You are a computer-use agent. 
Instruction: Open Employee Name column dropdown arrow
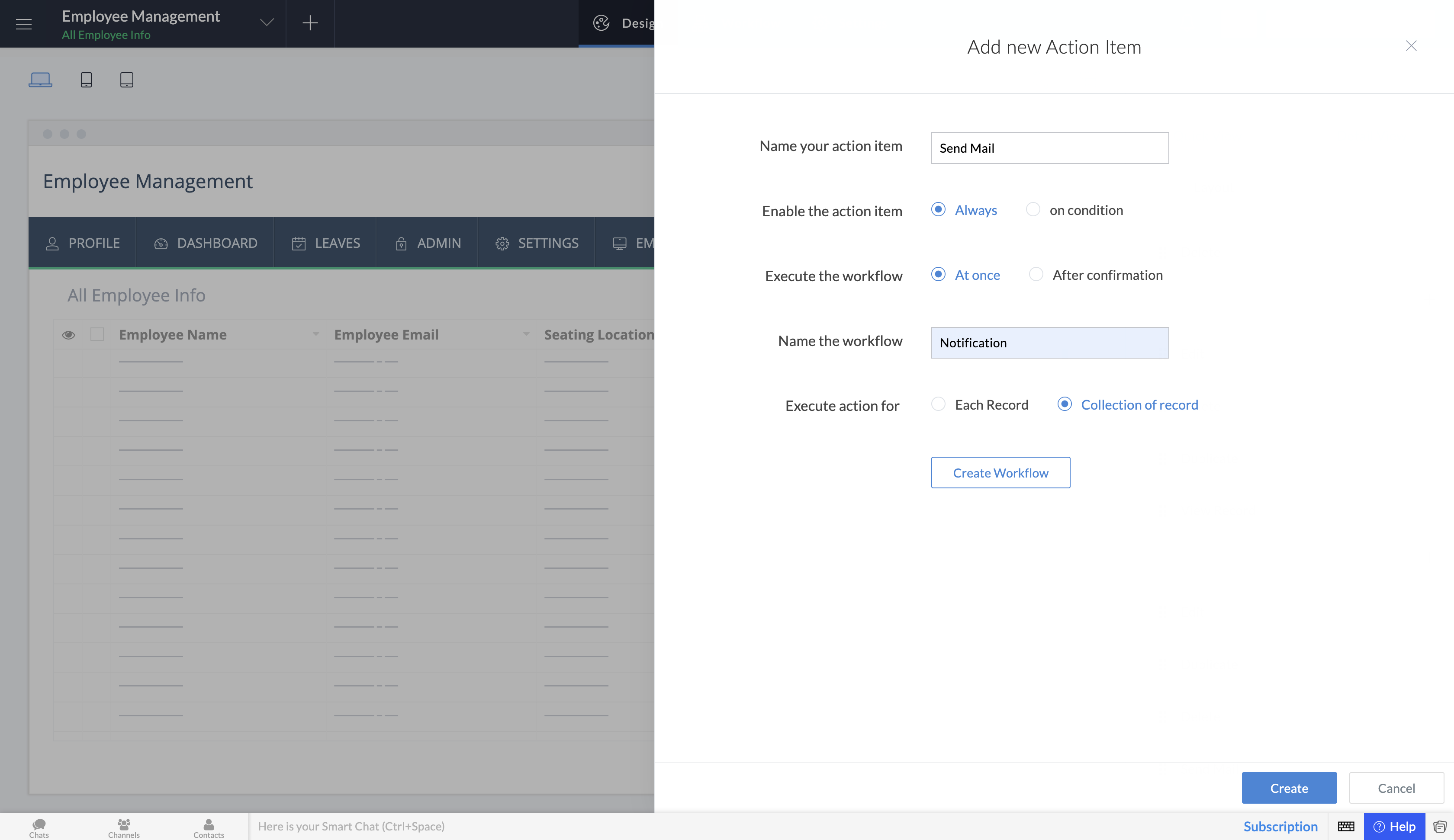(315, 334)
